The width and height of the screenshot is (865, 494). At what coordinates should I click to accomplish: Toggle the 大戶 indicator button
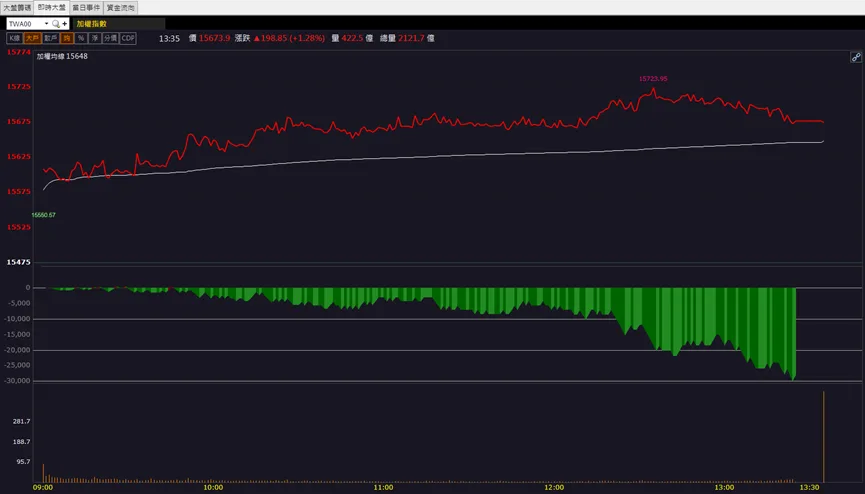[x=32, y=38]
